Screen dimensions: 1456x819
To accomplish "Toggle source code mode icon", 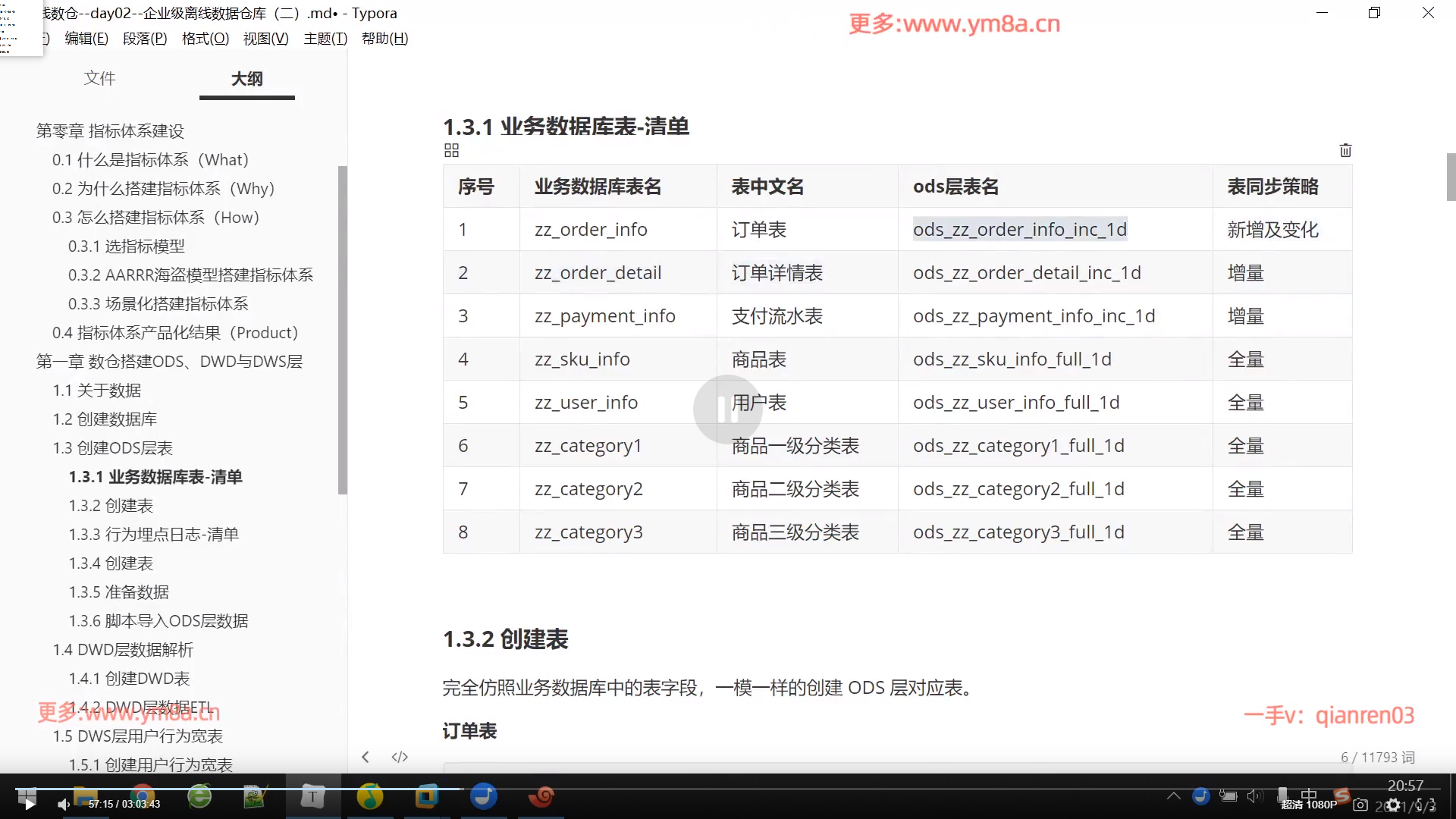I will [400, 757].
